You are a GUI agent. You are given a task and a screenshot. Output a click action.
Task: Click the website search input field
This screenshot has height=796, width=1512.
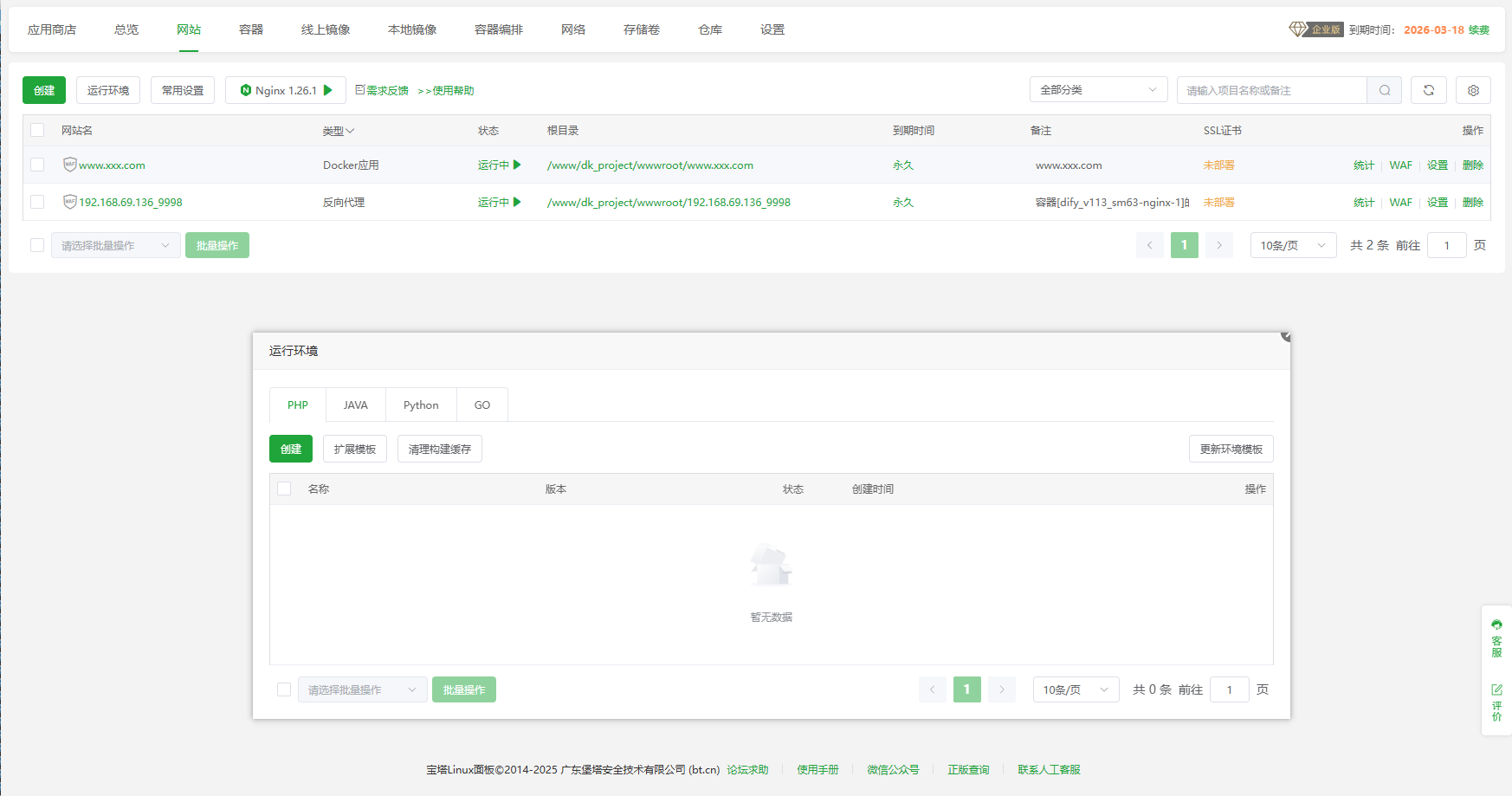pyautogui.click(x=1270, y=90)
